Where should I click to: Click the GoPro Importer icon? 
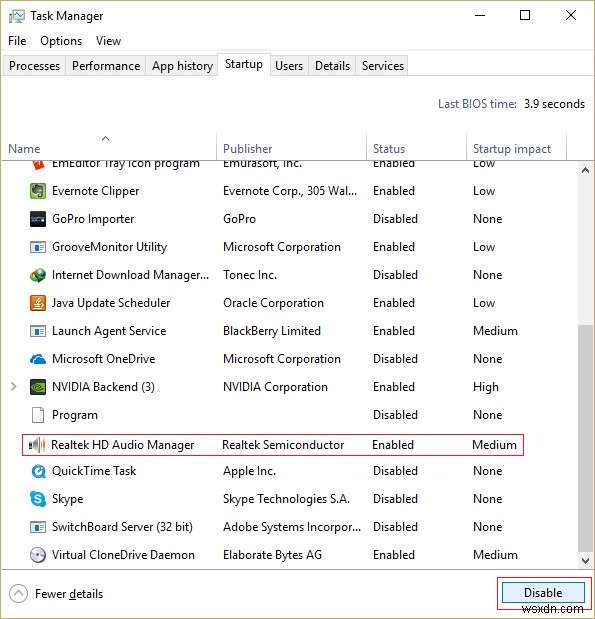point(38,219)
